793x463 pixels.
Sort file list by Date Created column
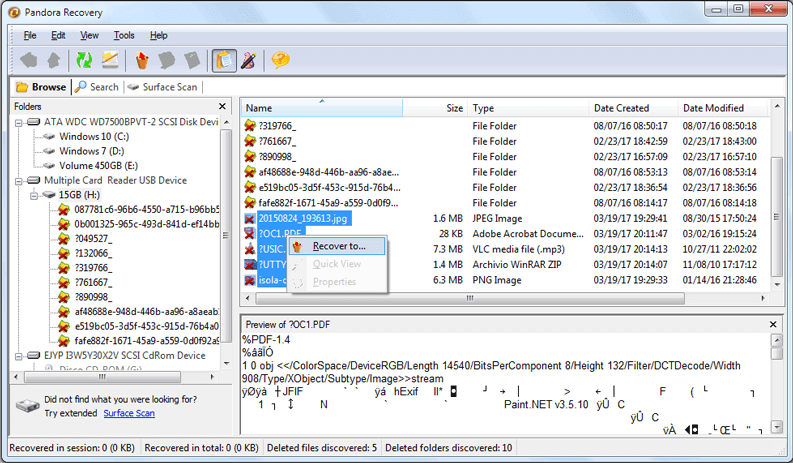(x=633, y=108)
